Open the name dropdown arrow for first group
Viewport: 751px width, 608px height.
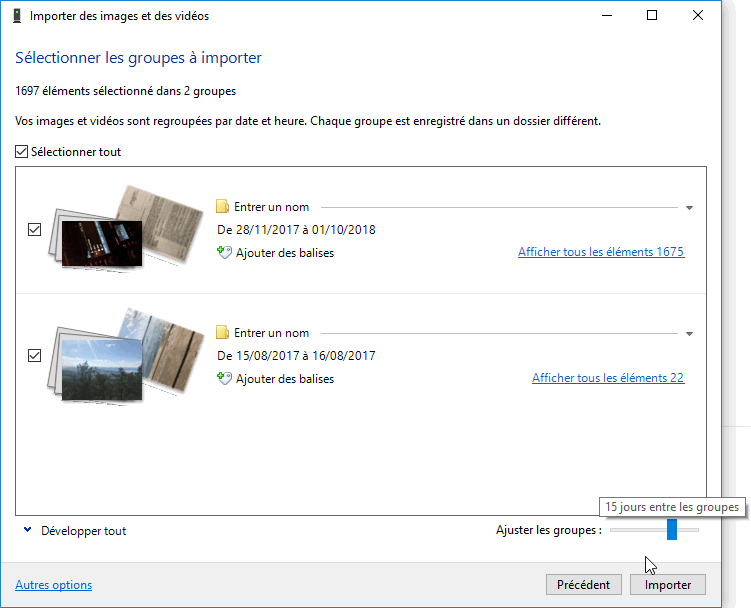click(689, 208)
